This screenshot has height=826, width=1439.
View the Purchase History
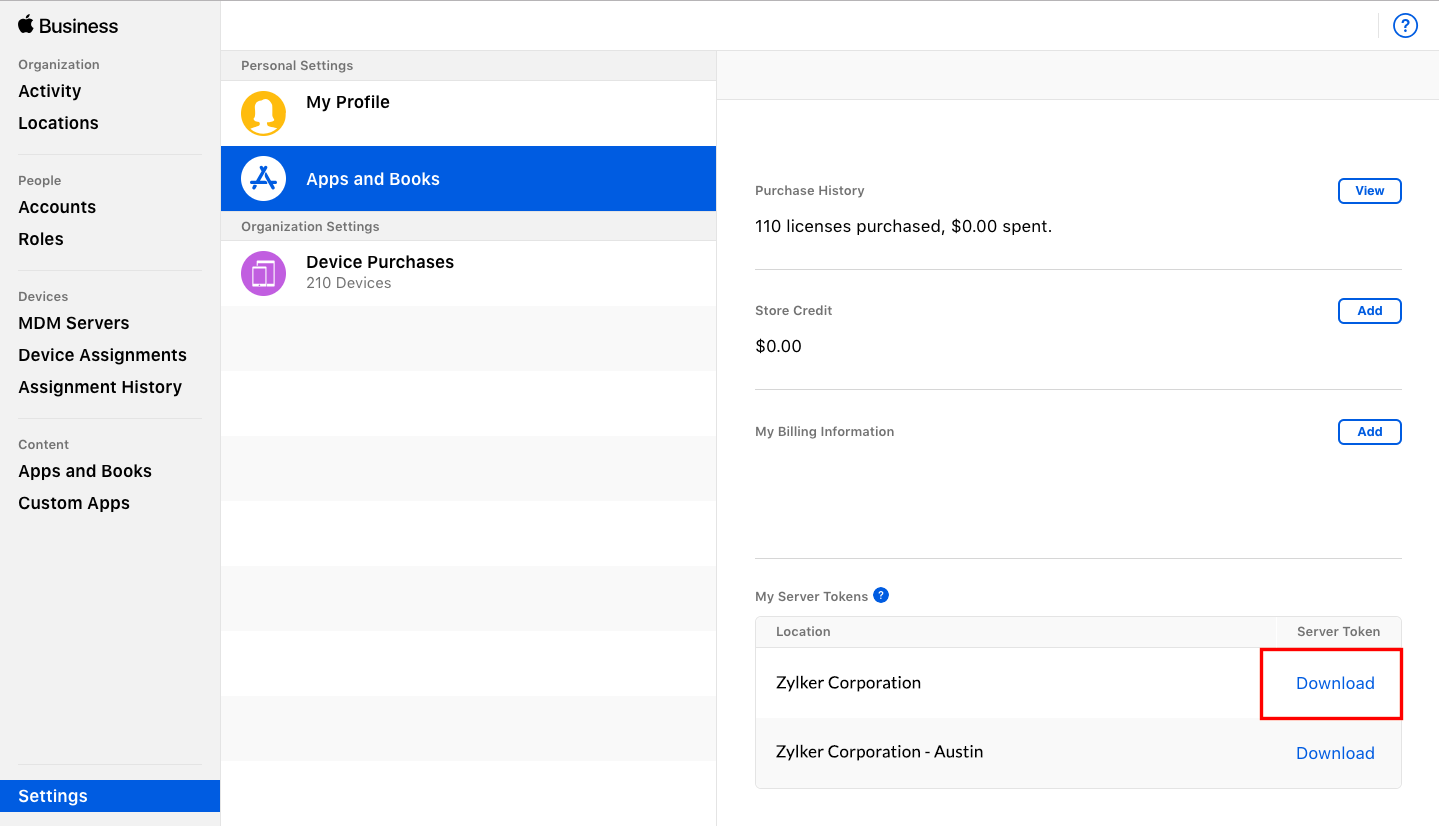coord(1369,191)
